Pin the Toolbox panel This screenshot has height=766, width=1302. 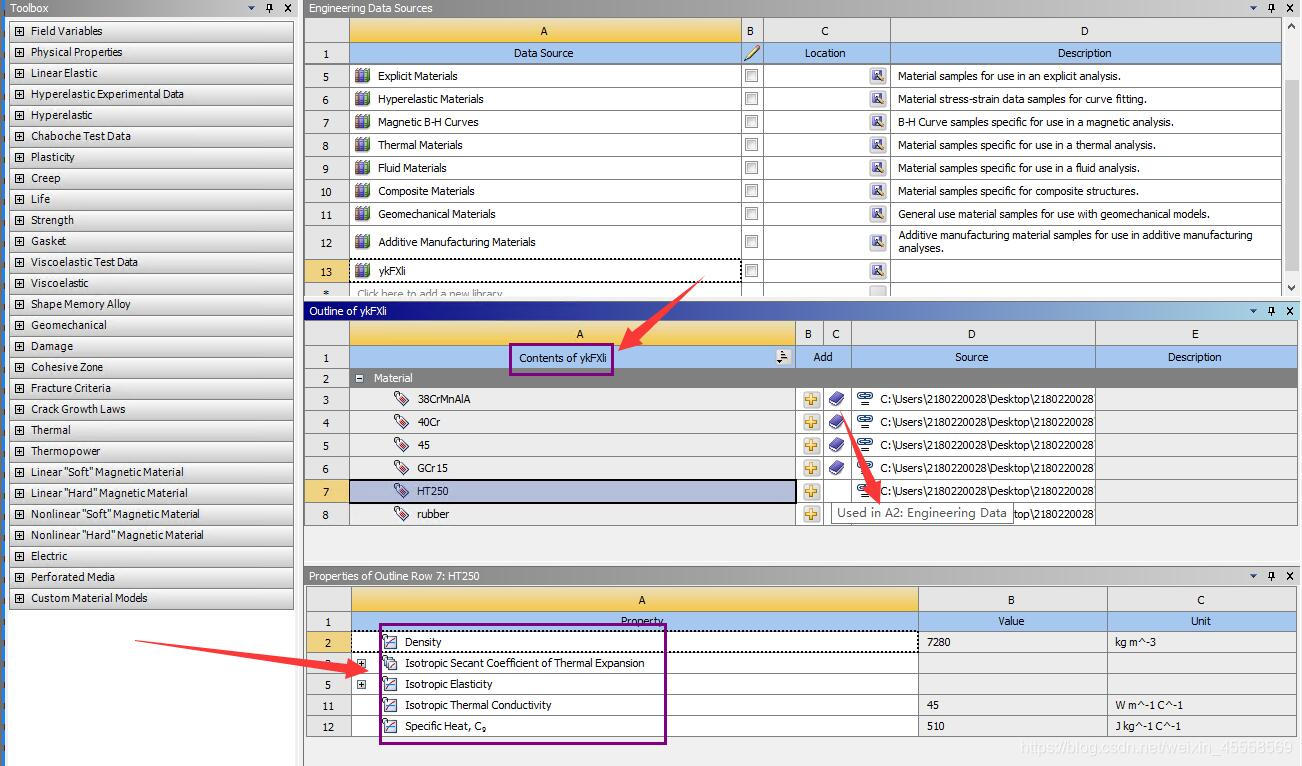270,8
